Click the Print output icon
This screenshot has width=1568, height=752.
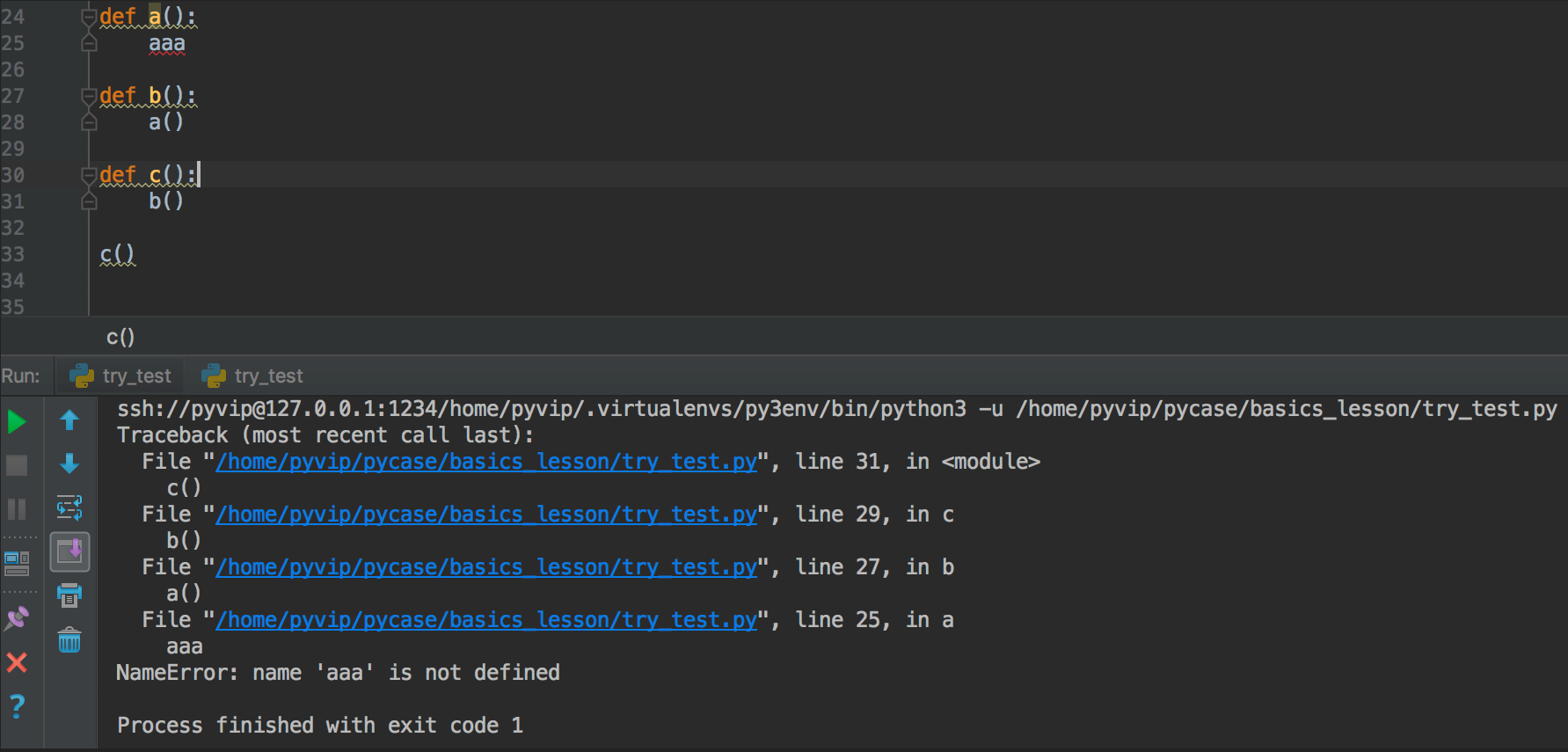69,595
